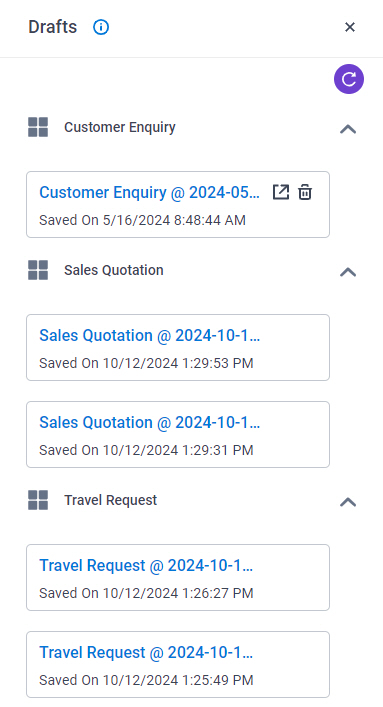The width and height of the screenshot is (383, 707).
Task: Click the grid icon beside Sales Quotation
Action: pos(38,270)
